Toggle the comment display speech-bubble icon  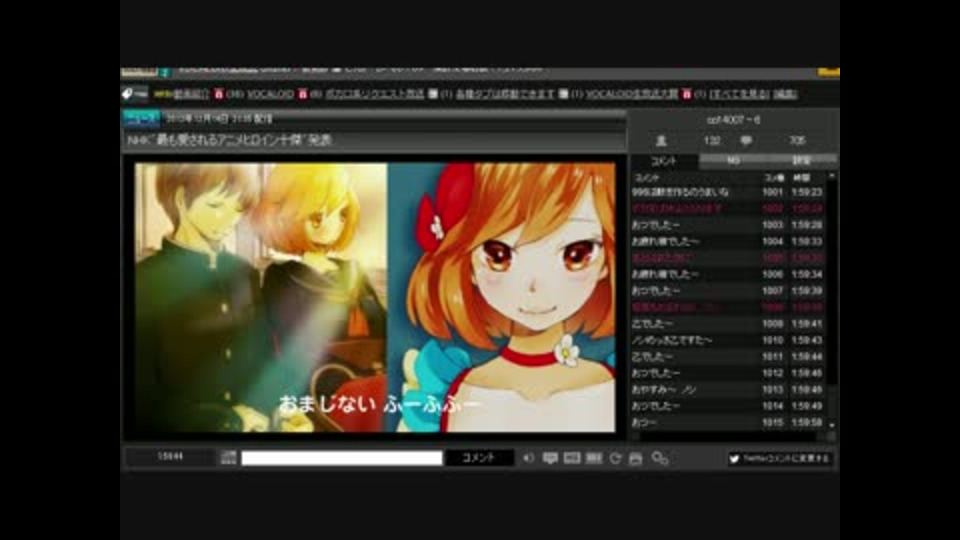click(550, 458)
